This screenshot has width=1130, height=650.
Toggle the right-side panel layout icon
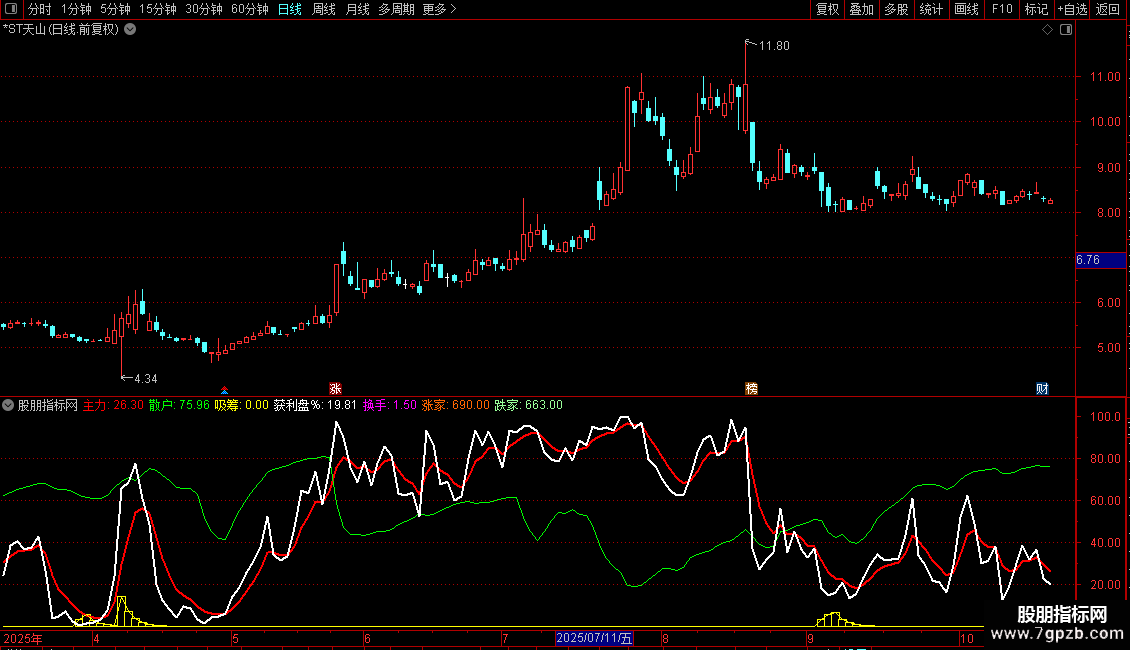click(1066, 30)
